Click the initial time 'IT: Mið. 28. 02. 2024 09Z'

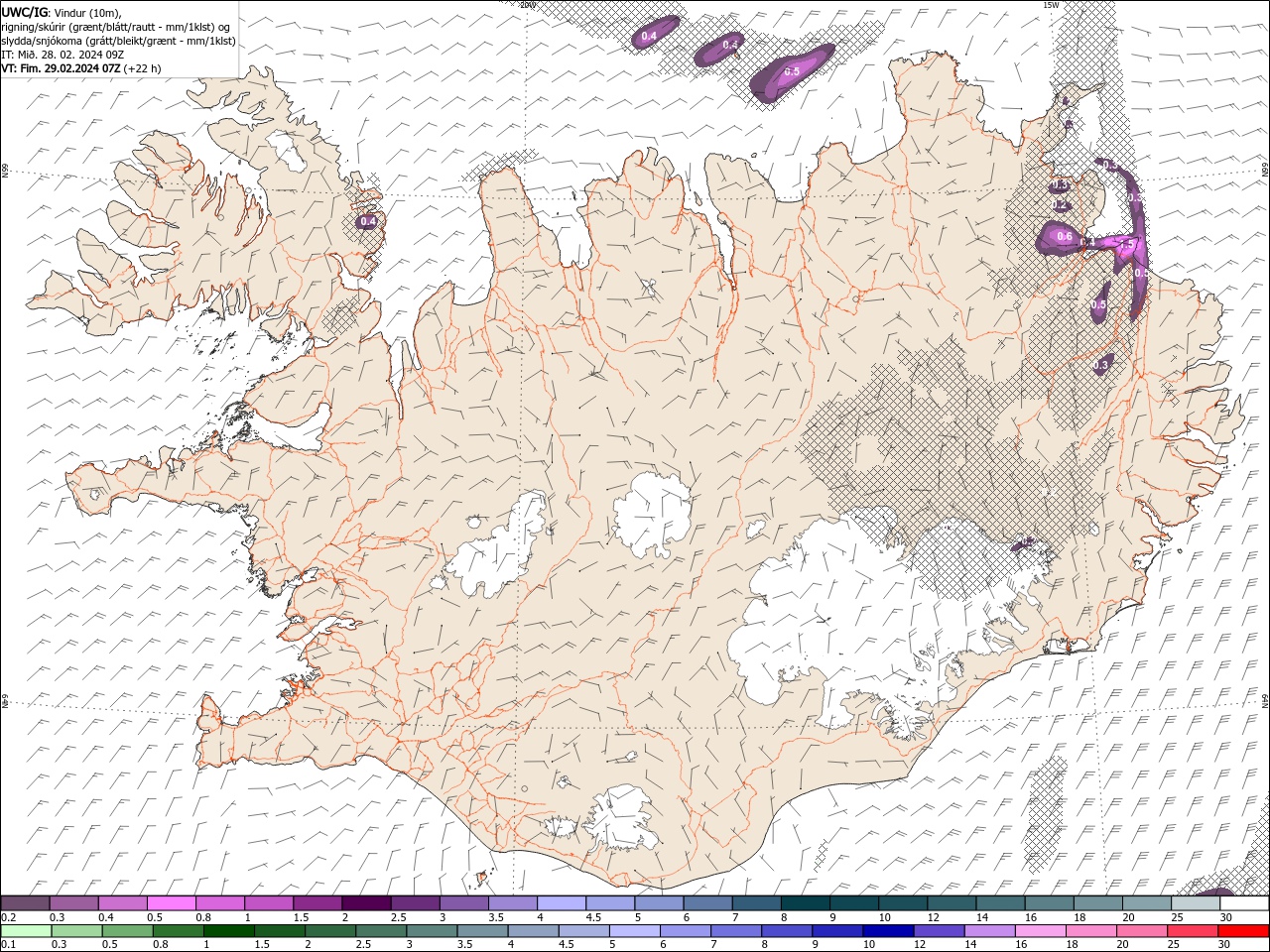(x=62, y=55)
